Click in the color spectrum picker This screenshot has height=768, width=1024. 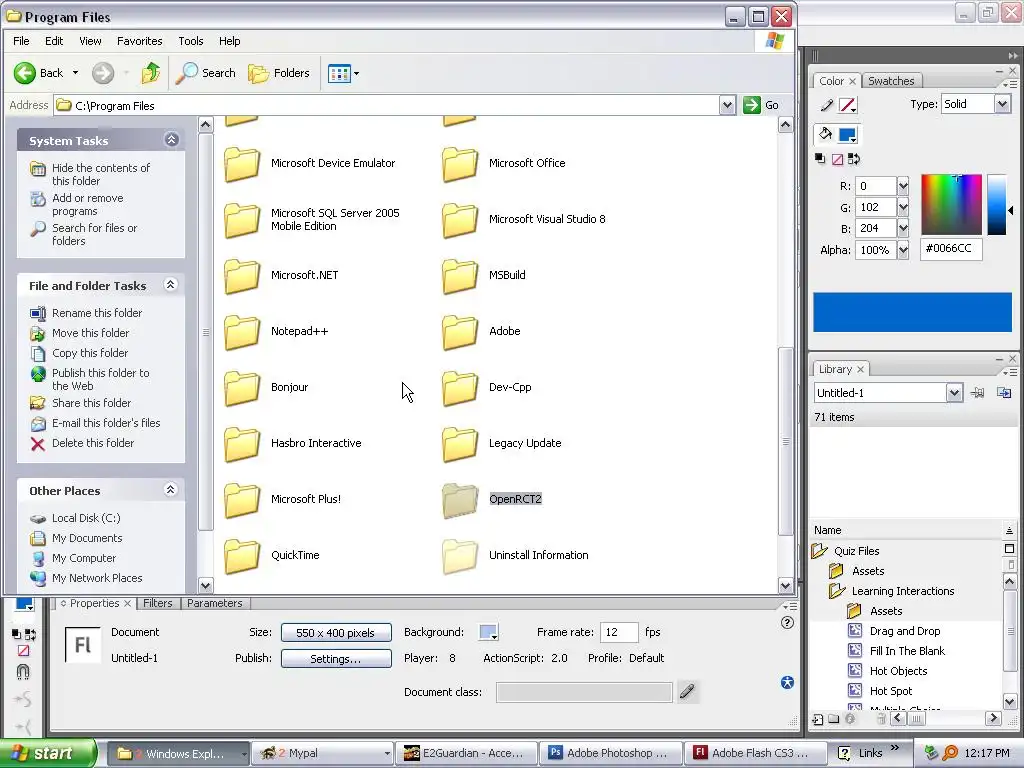[952, 204]
